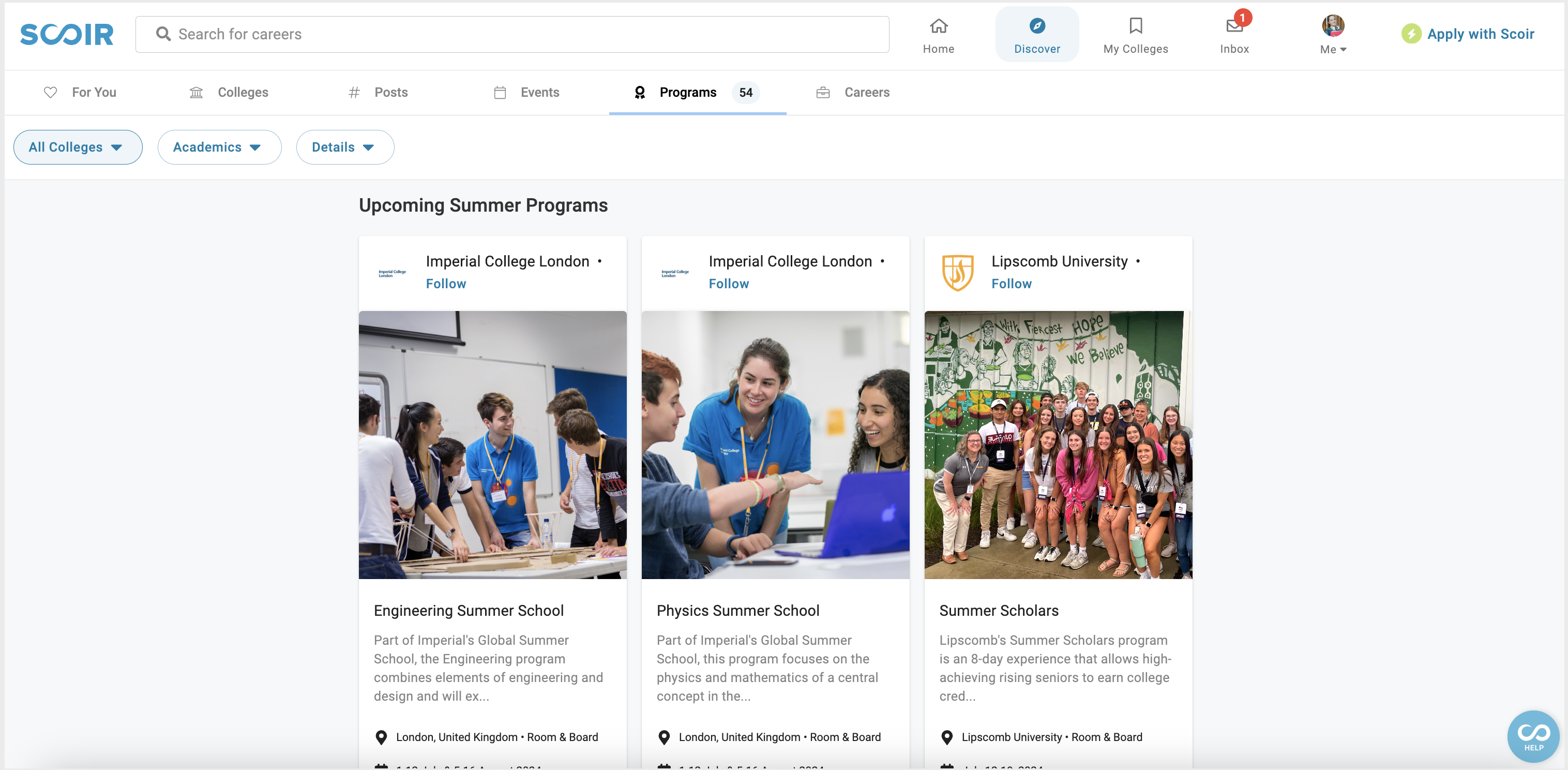Expand the Academics filter dropdown

pyautogui.click(x=219, y=147)
